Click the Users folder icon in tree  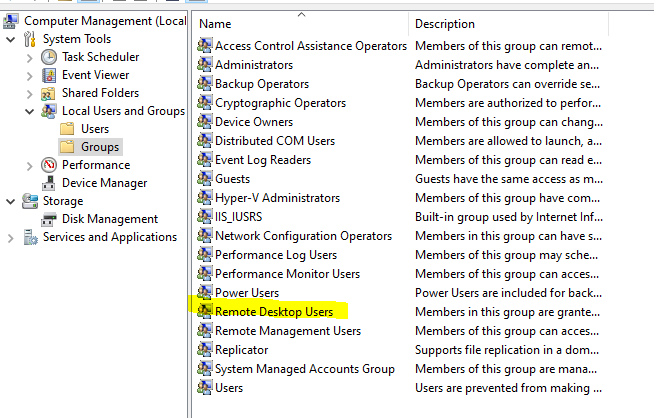click(67, 129)
